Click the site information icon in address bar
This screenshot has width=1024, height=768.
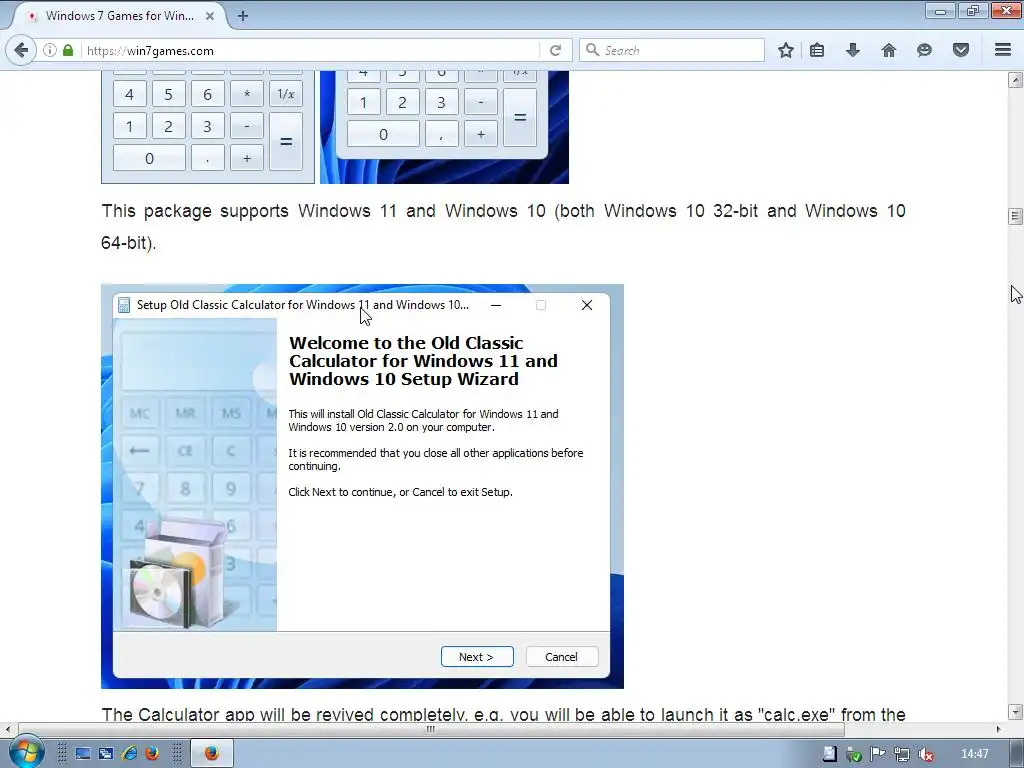pyautogui.click(x=50, y=50)
